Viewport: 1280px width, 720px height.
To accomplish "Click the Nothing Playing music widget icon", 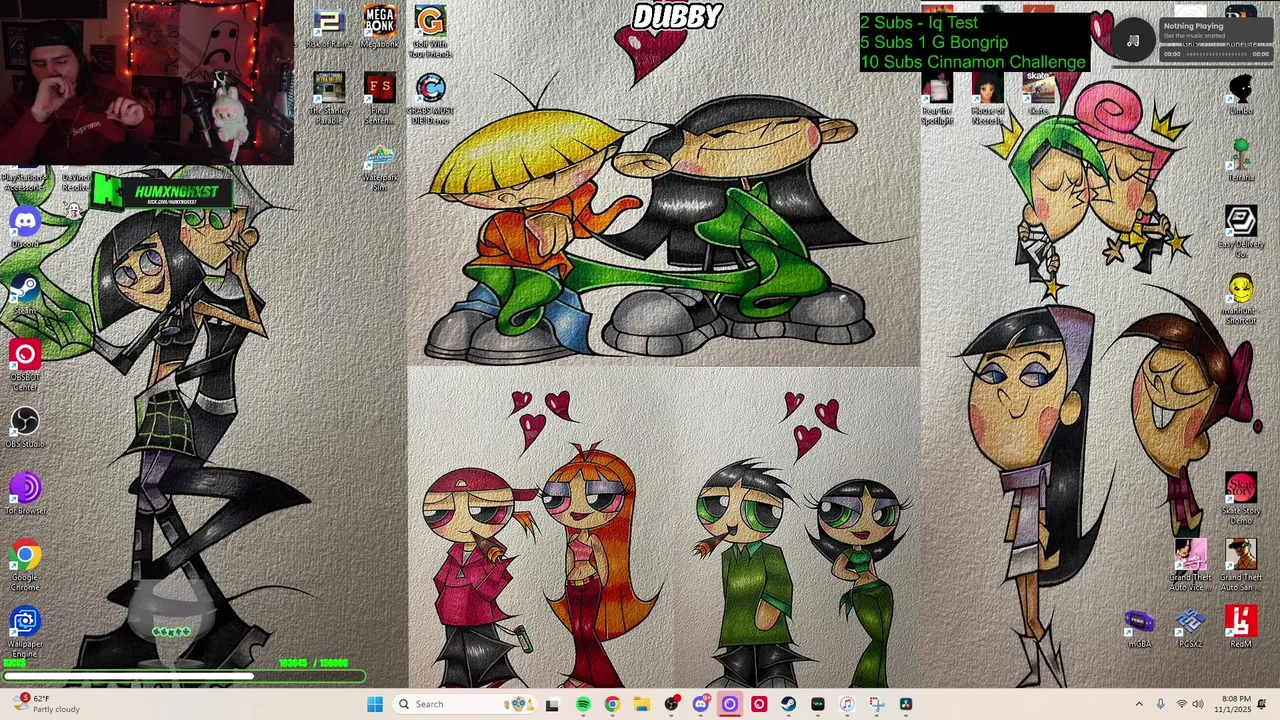I will click(1133, 41).
